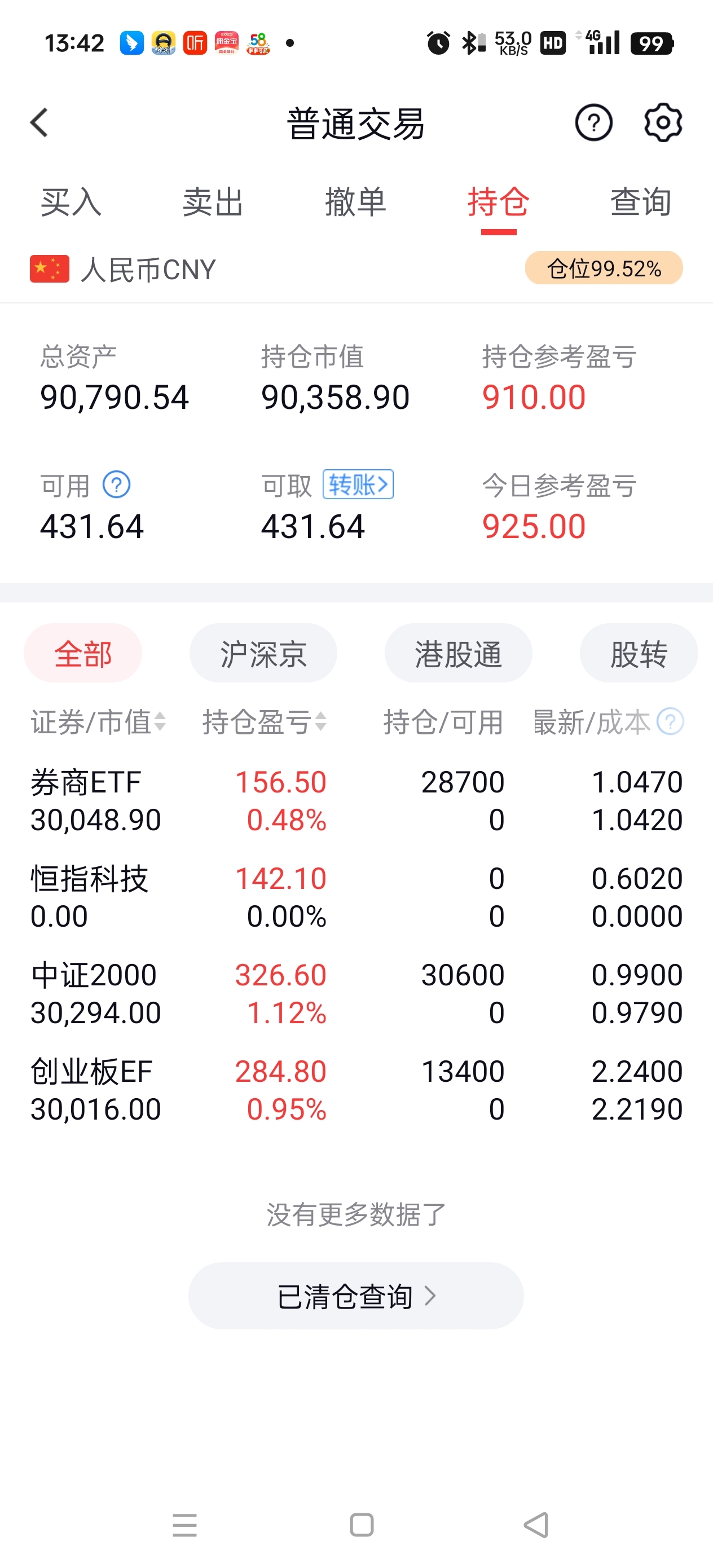This screenshot has height=1568, width=713.
Task: Open the help question mark icon
Action: (x=593, y=123)
